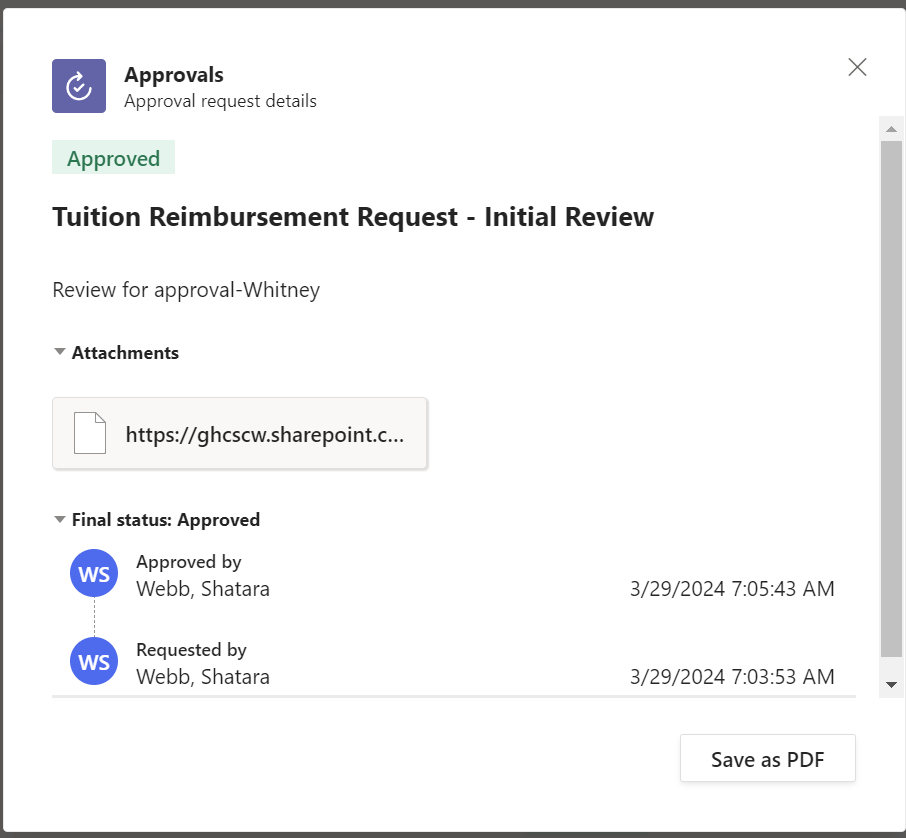Save the approval as PDF

(767, 759)
